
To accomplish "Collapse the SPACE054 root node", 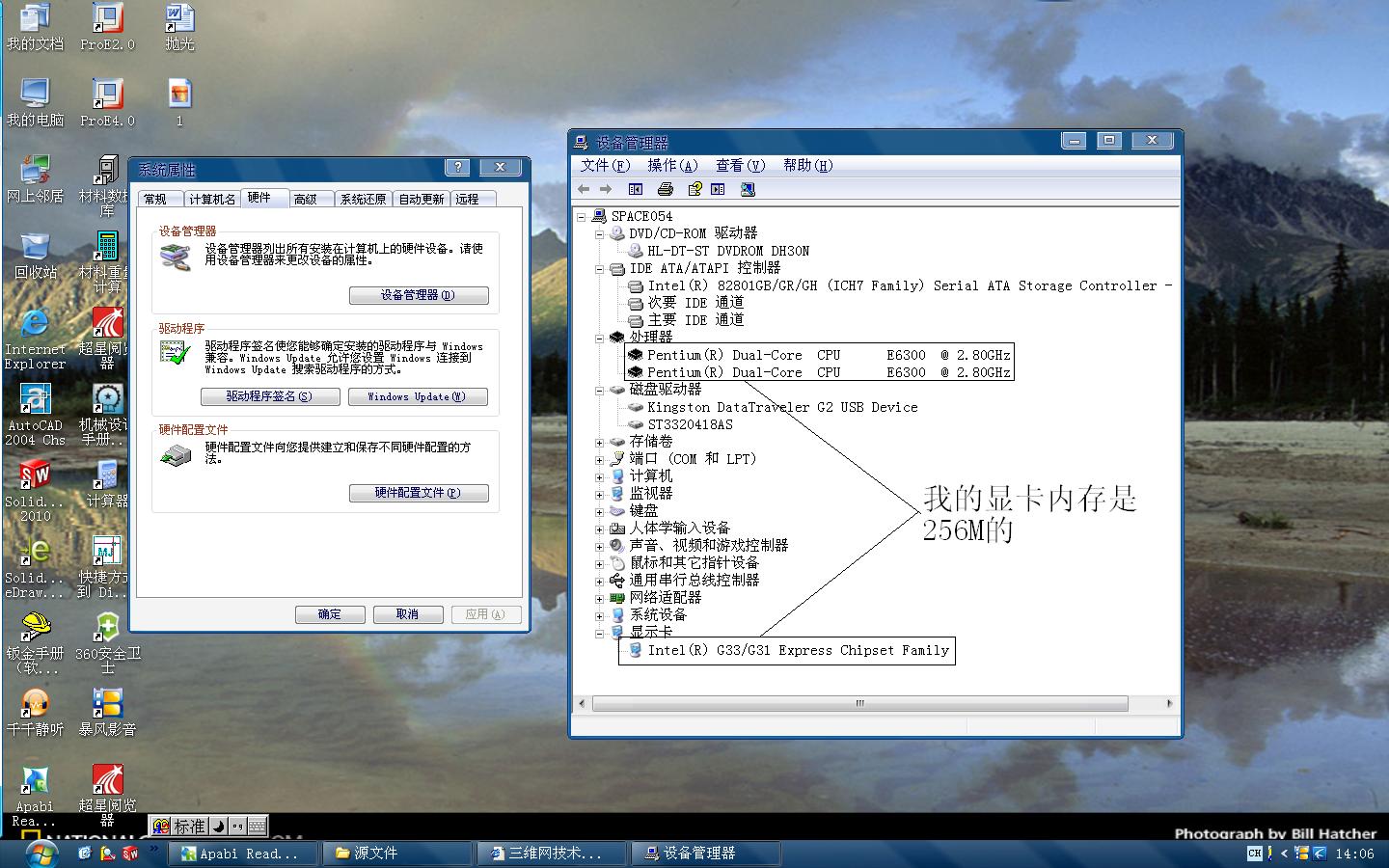I will point(582,217).
